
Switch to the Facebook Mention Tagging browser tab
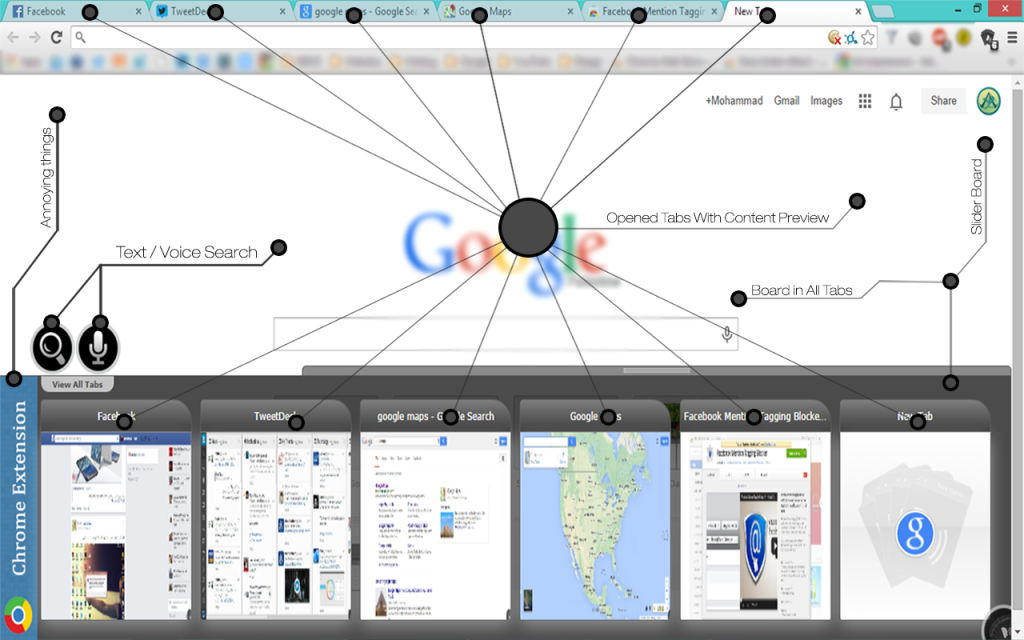pos(653,11)
